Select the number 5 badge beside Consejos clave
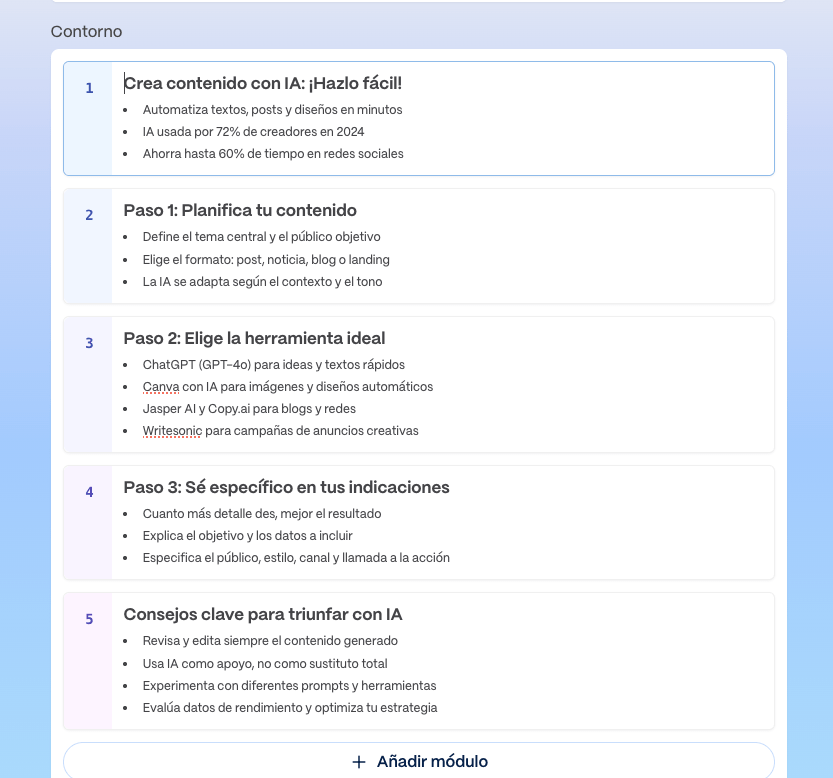Image resolution: width=833 pixels, height=778 pixels. pyautogui.click(x=89, y=620)
